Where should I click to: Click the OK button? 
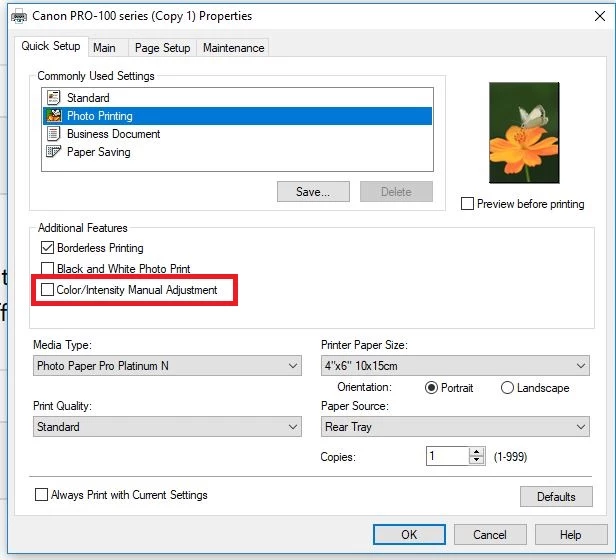(x=409, y=535)
